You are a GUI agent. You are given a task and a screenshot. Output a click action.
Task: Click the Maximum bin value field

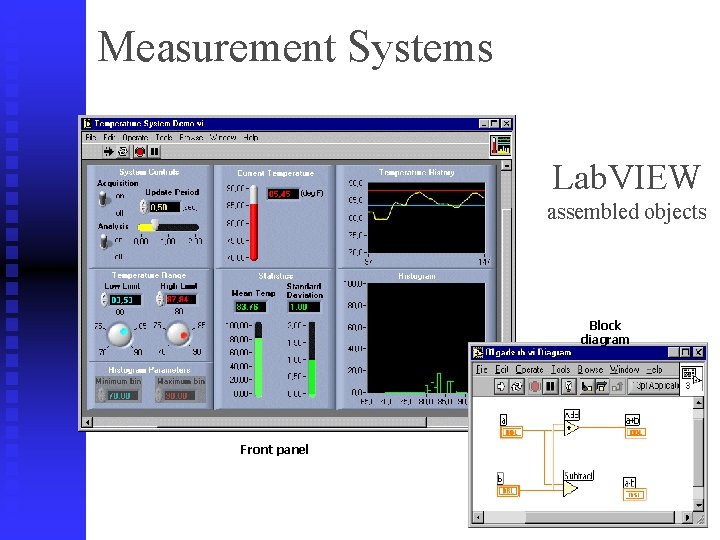pos(179,395)
